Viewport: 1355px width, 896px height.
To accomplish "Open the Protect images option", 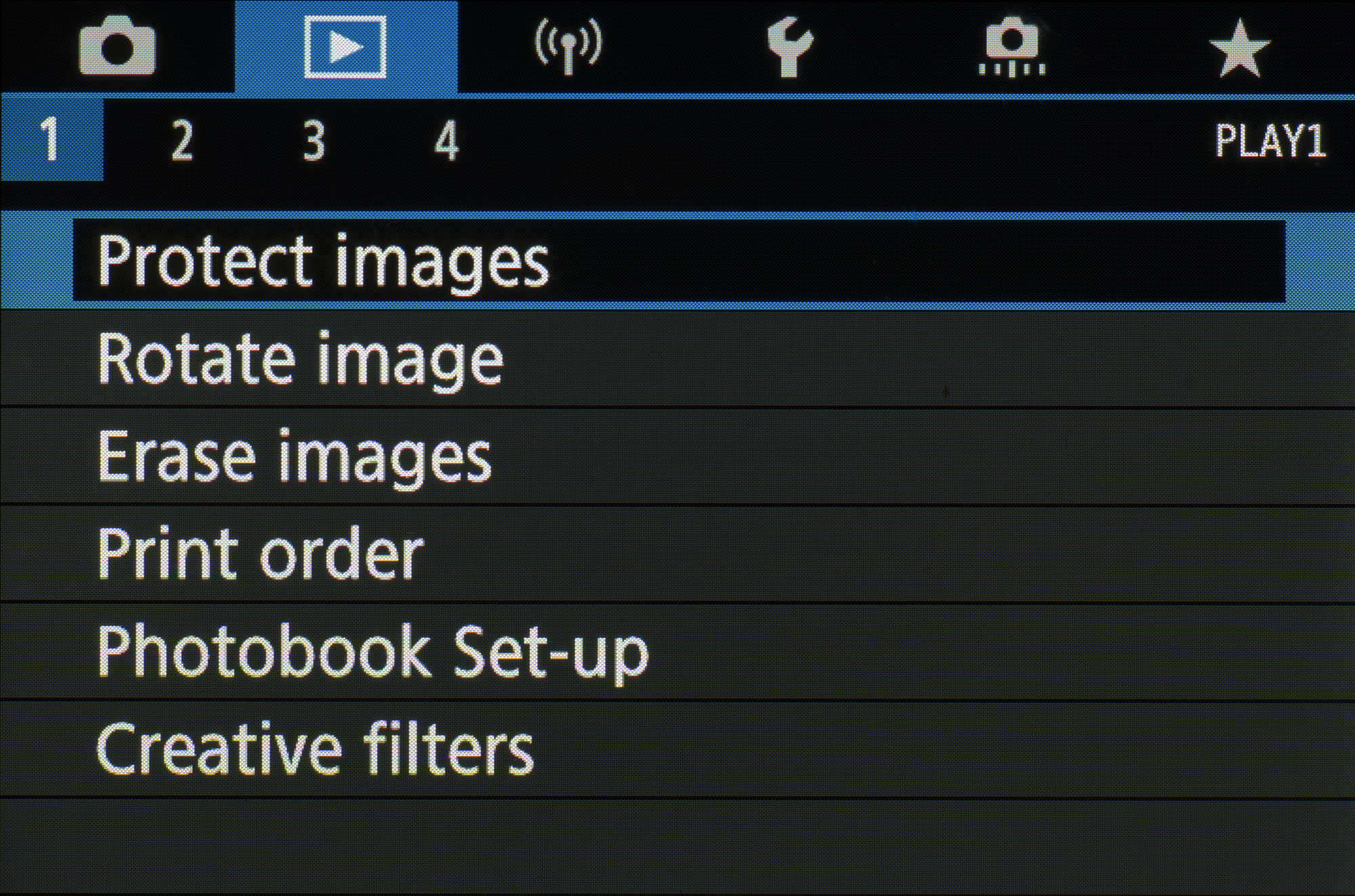I will coord(323,261).
